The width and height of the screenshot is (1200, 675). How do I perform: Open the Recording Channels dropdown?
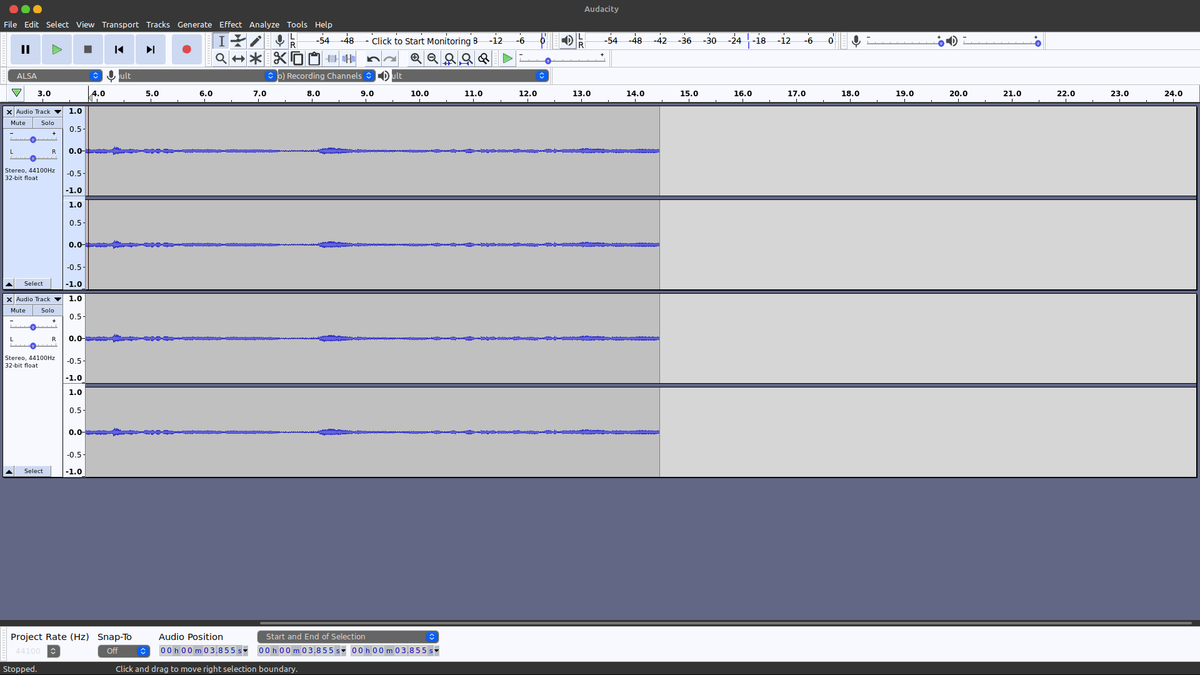coord(326,76)
